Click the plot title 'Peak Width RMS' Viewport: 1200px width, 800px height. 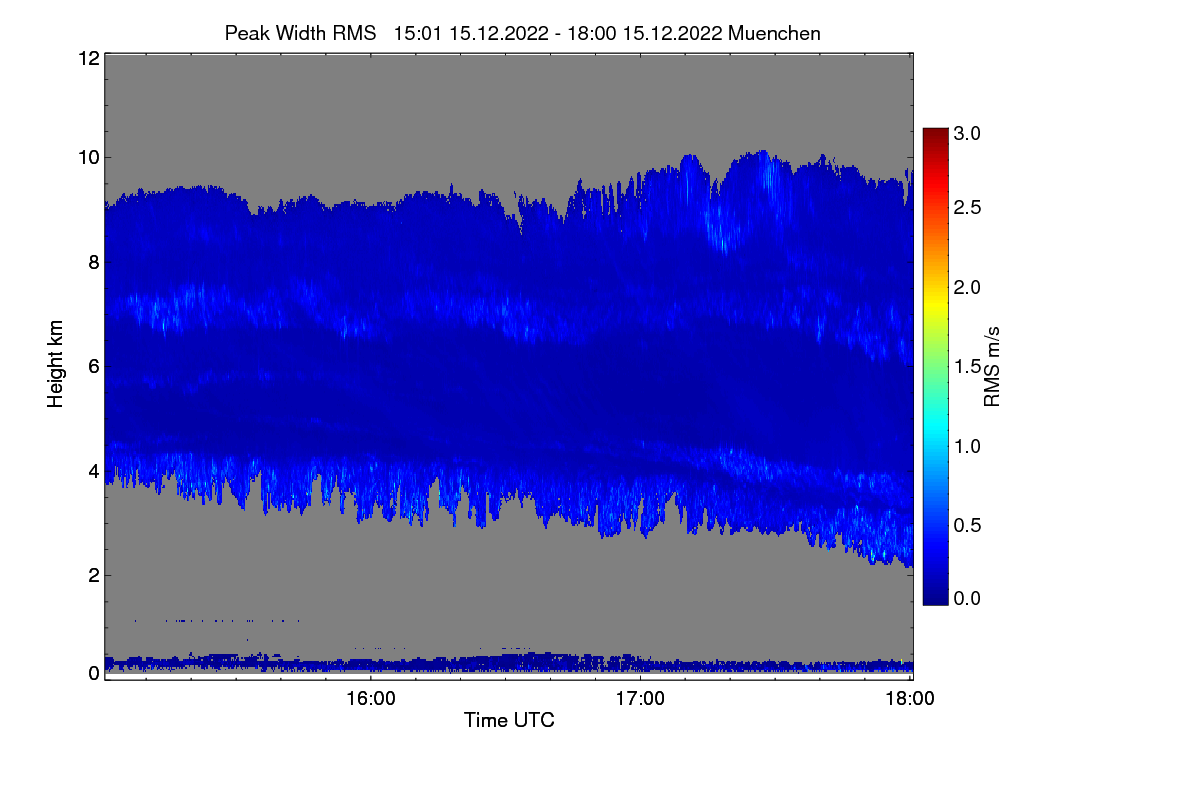(300, 33)
